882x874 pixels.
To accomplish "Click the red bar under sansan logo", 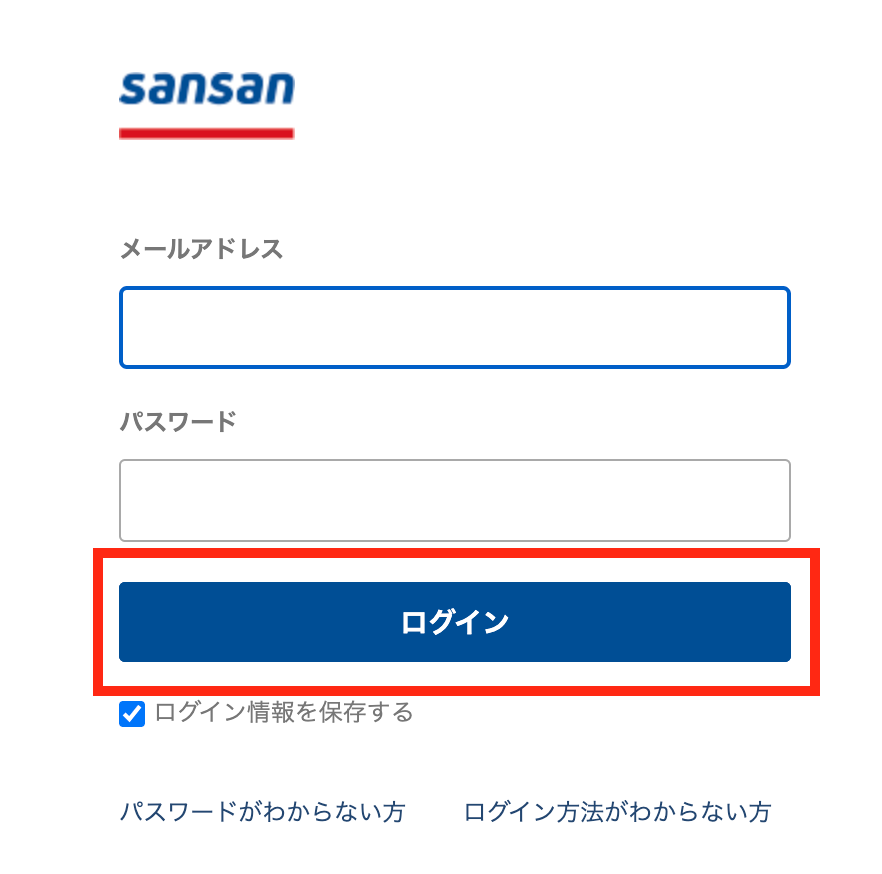I will click(206, 132).
